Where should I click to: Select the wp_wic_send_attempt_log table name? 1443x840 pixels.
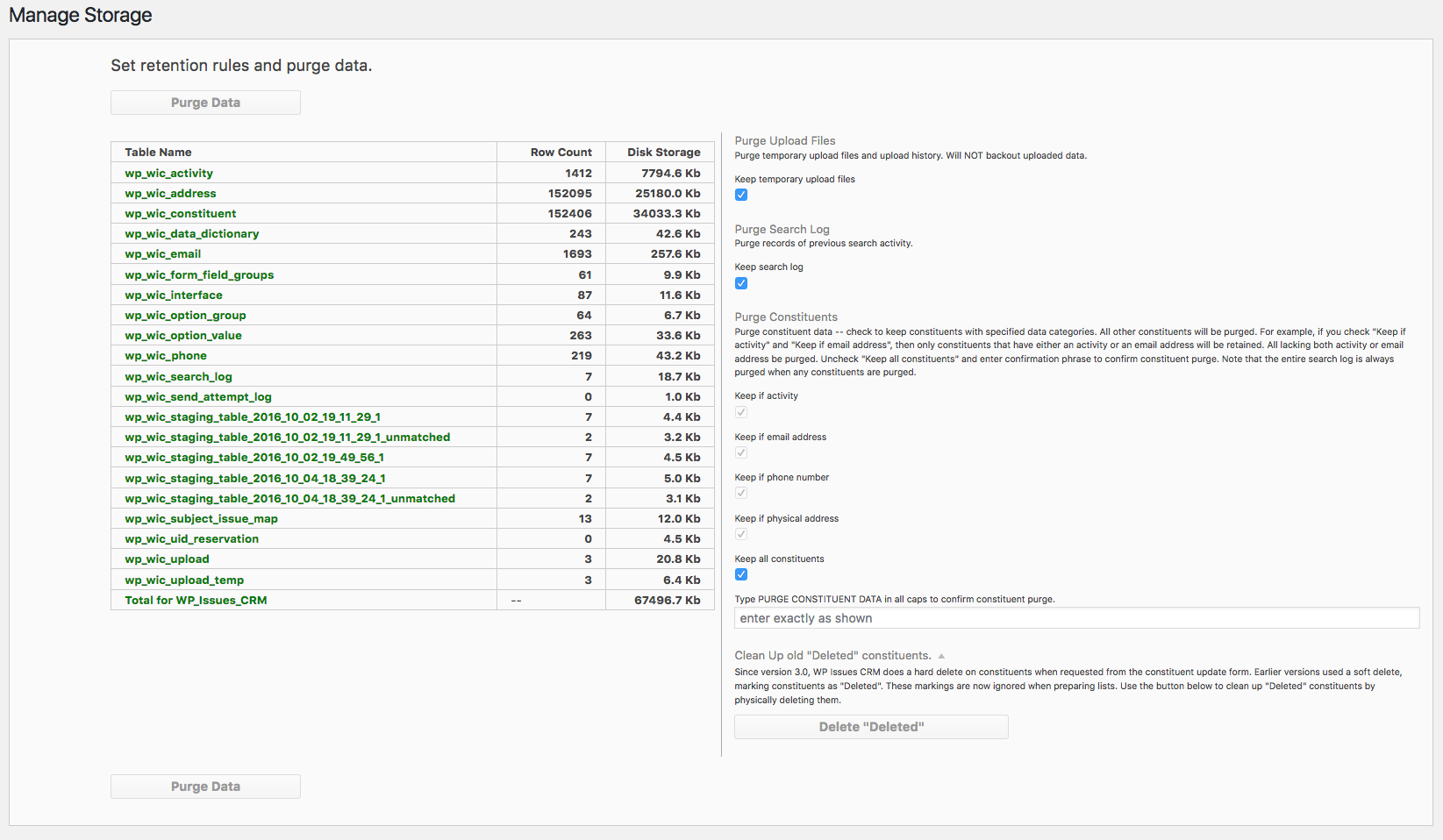pyautogui.click(x=198, y=397)
